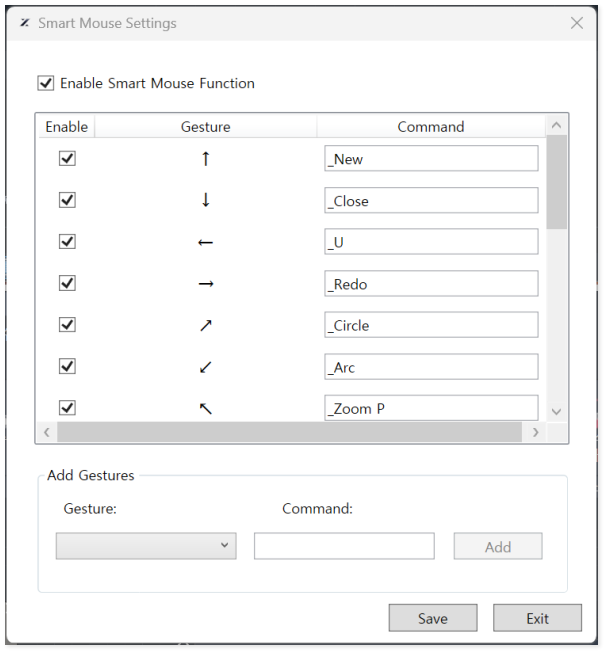Click the app logo in title bar
Viewport: 607px width, 654px height.
tap(25, 23)
